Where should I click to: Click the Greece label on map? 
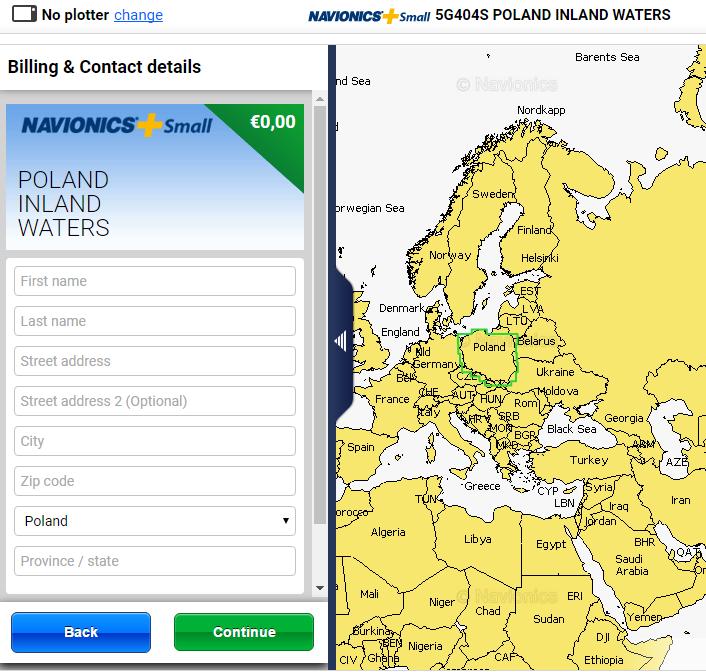[x=482, y=486]
